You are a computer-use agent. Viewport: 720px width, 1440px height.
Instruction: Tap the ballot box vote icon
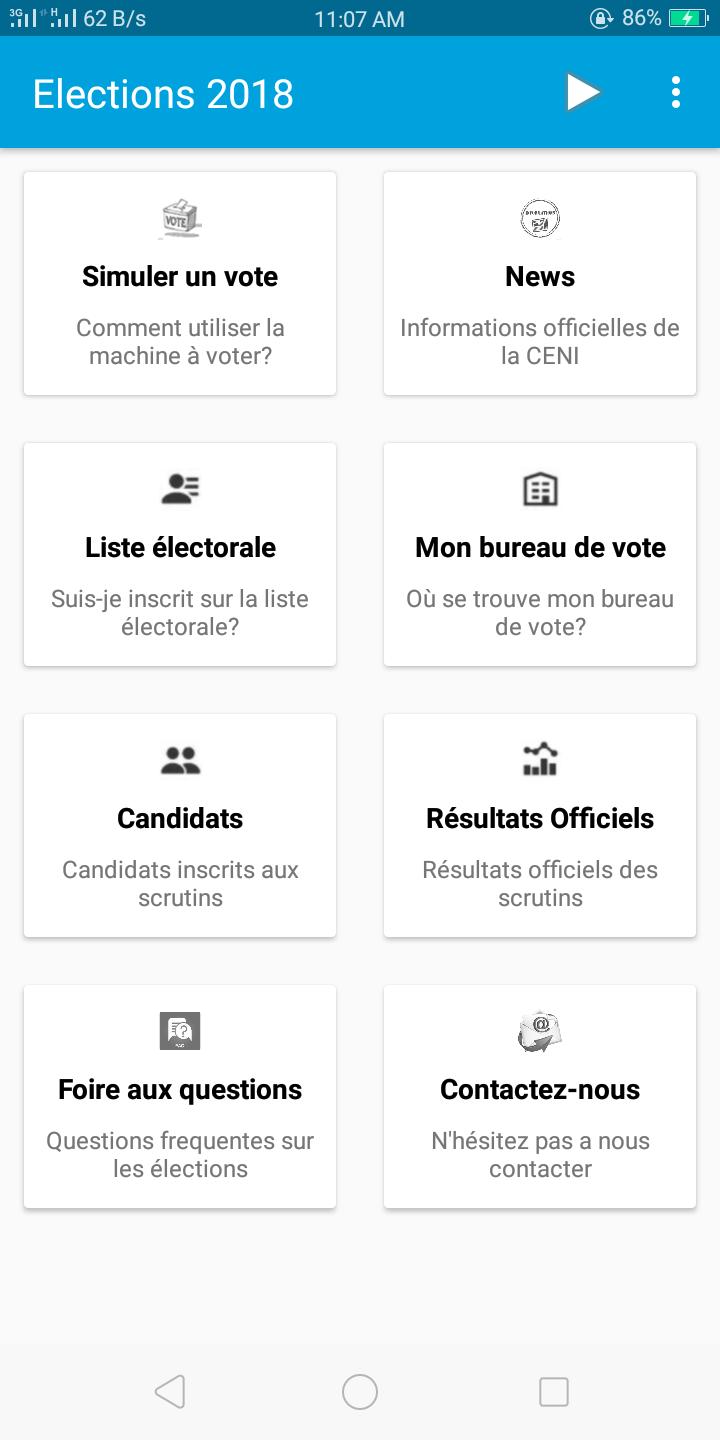180,219
